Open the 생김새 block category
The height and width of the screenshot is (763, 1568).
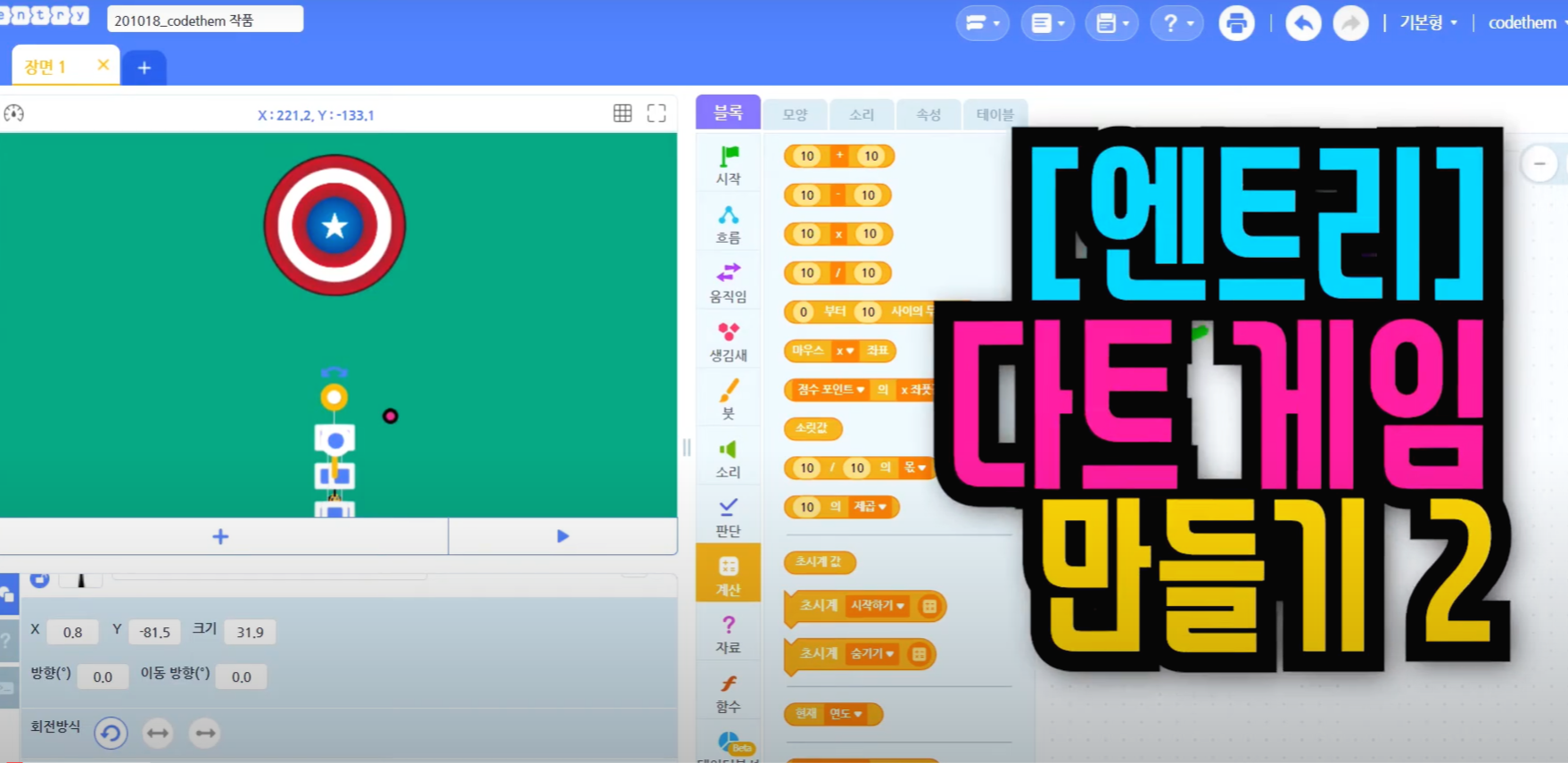pyautogui.click(x=728, y=342)
